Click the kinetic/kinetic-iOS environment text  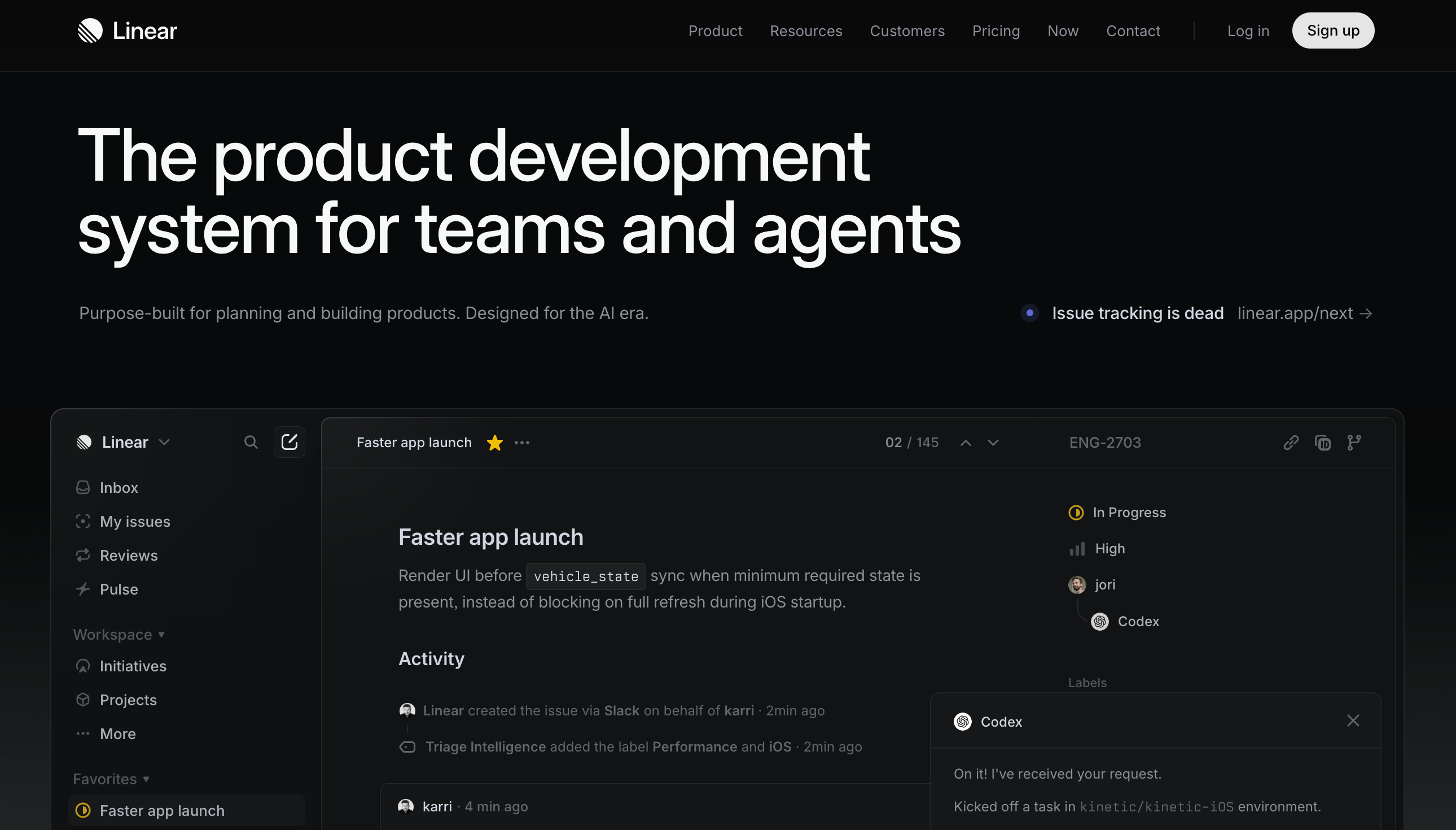(x=1156, y=807)
